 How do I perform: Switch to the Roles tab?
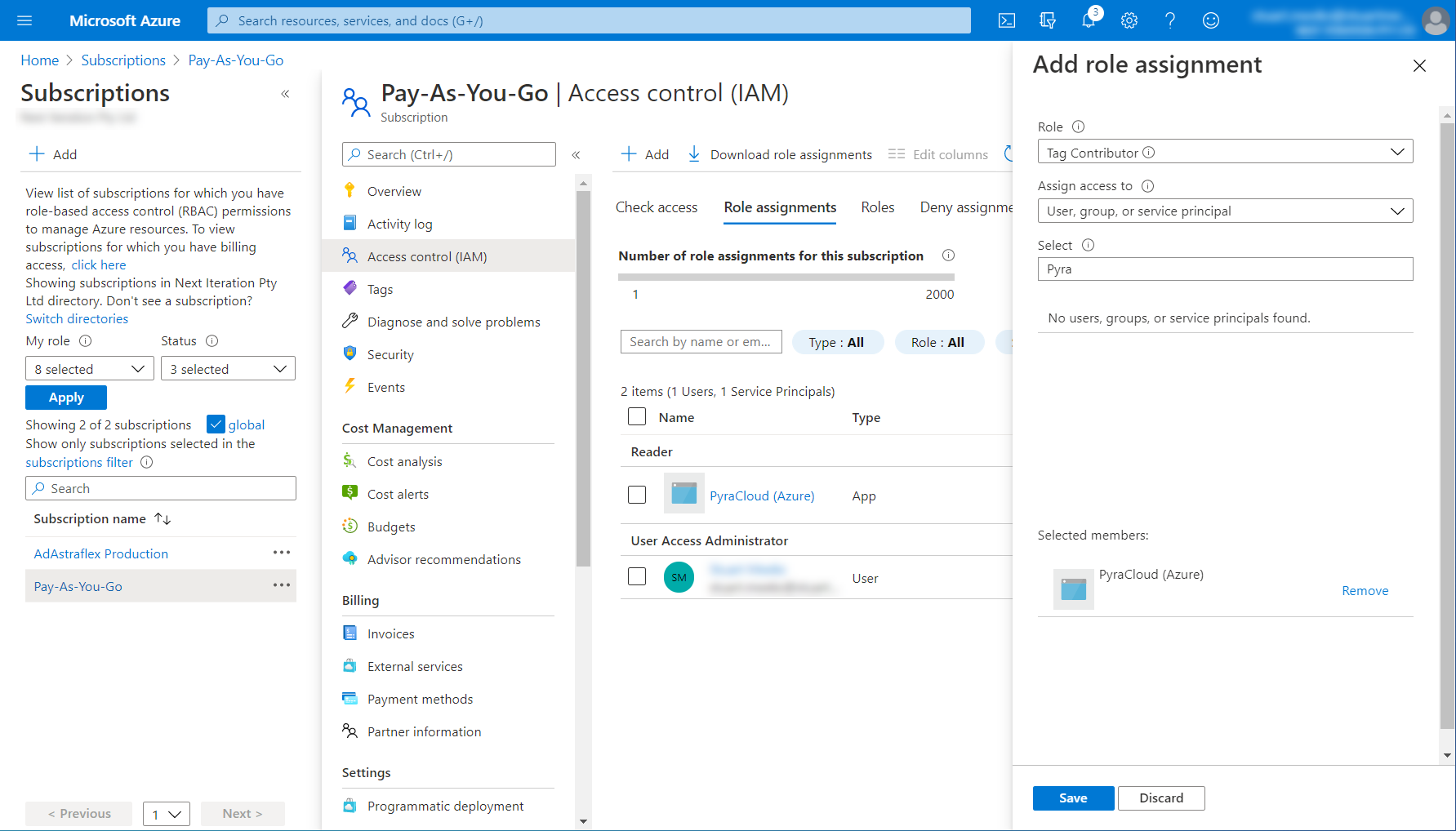[x=878, y=207]
